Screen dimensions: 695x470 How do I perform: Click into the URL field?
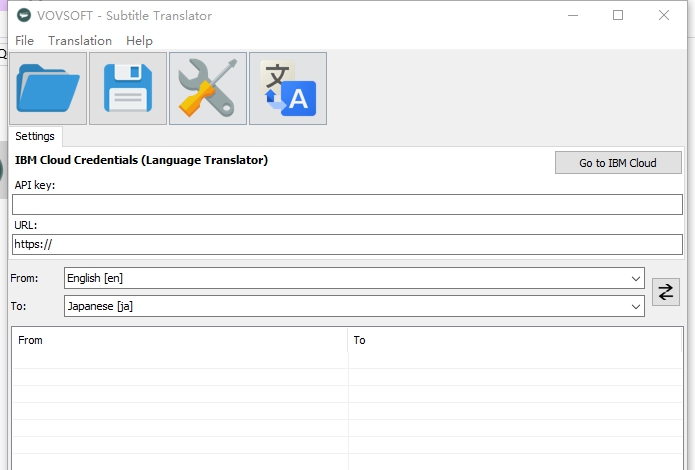348,244
